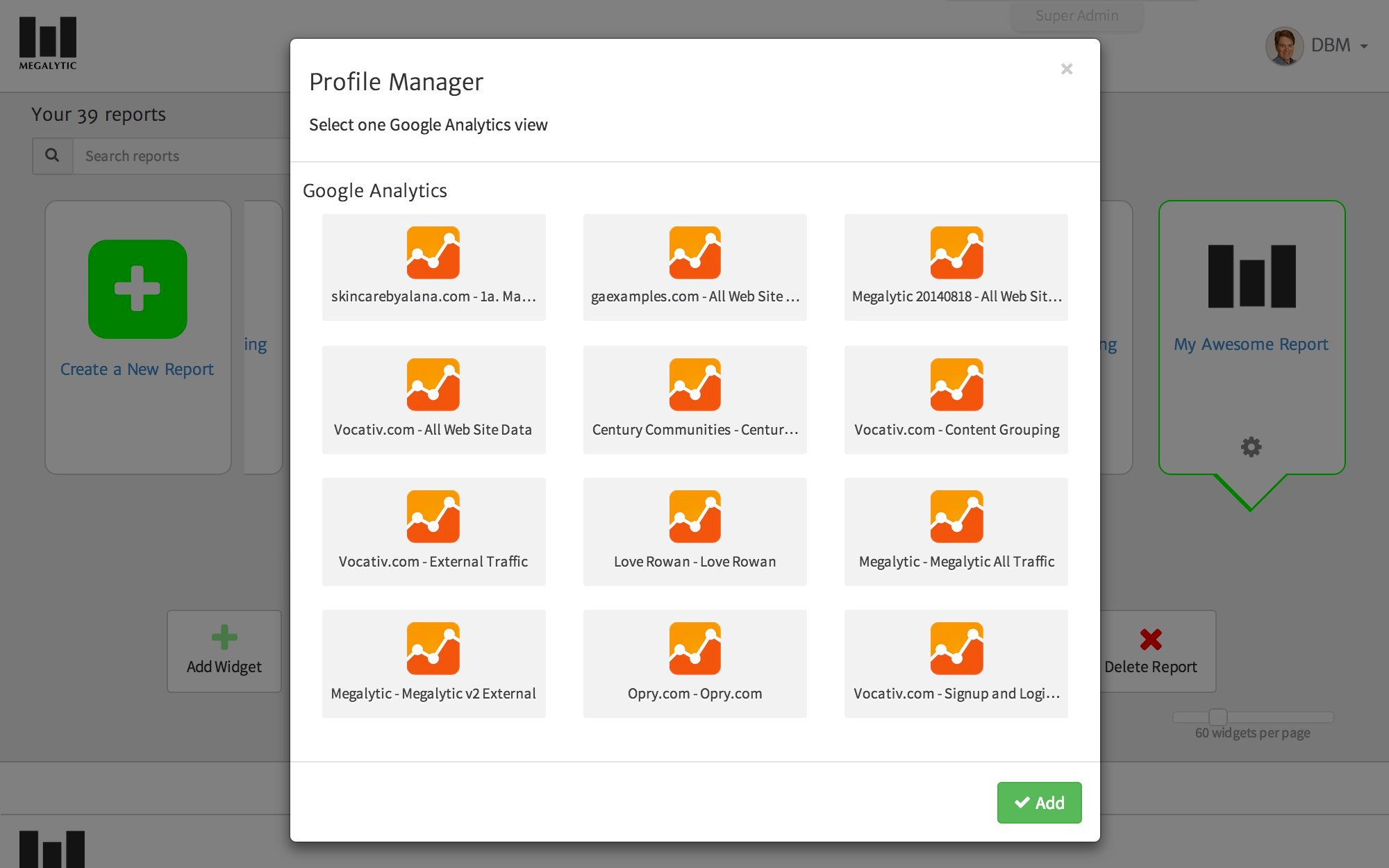This screenshot has height=868, width=1389.
Task: Click the green plus Add Widget icon
Action: pyautogui.click(x=224, y=637)
